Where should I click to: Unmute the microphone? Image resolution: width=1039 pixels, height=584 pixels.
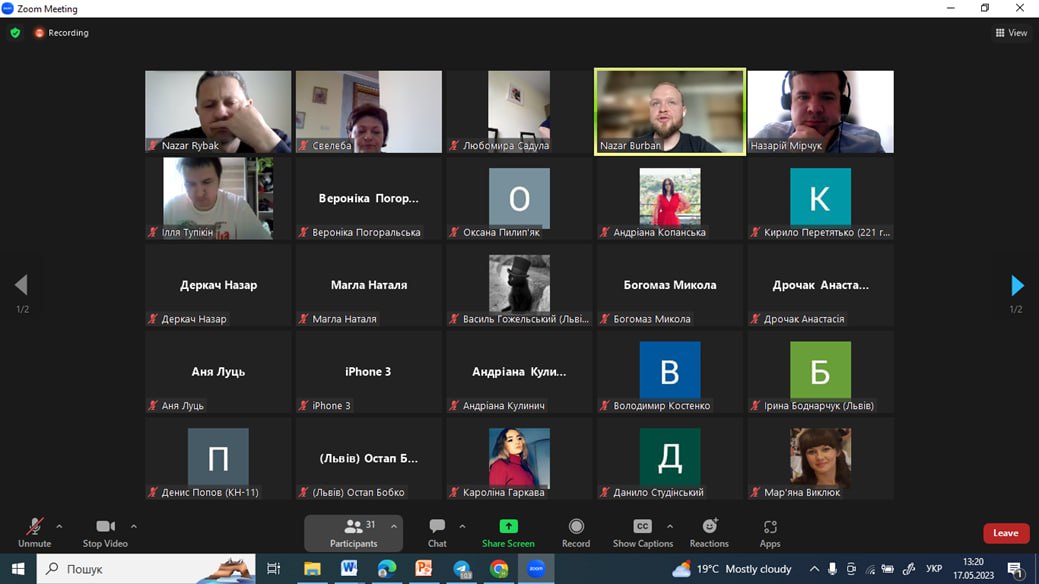(34, 532)
